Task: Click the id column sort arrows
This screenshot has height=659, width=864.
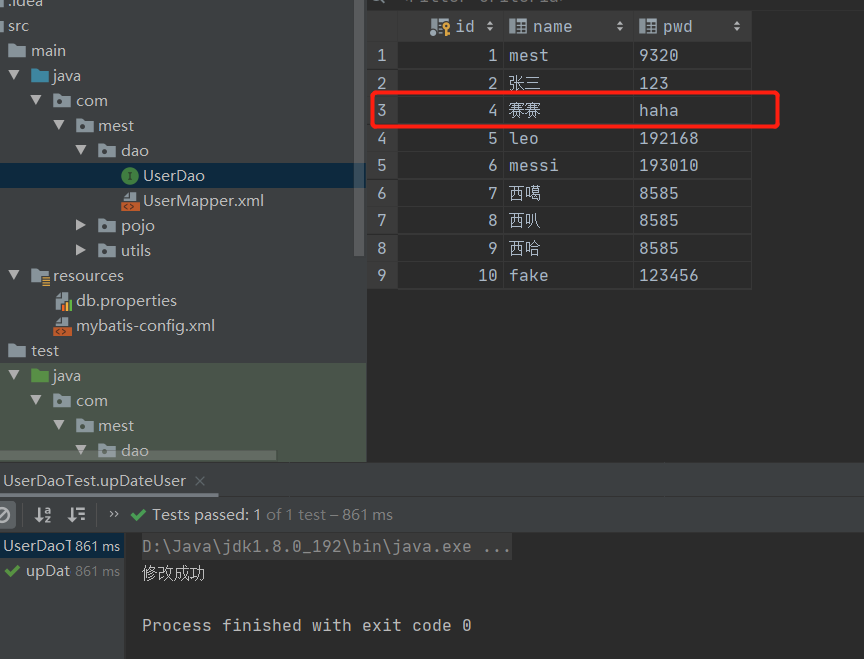Action: [x=490, y=26]
